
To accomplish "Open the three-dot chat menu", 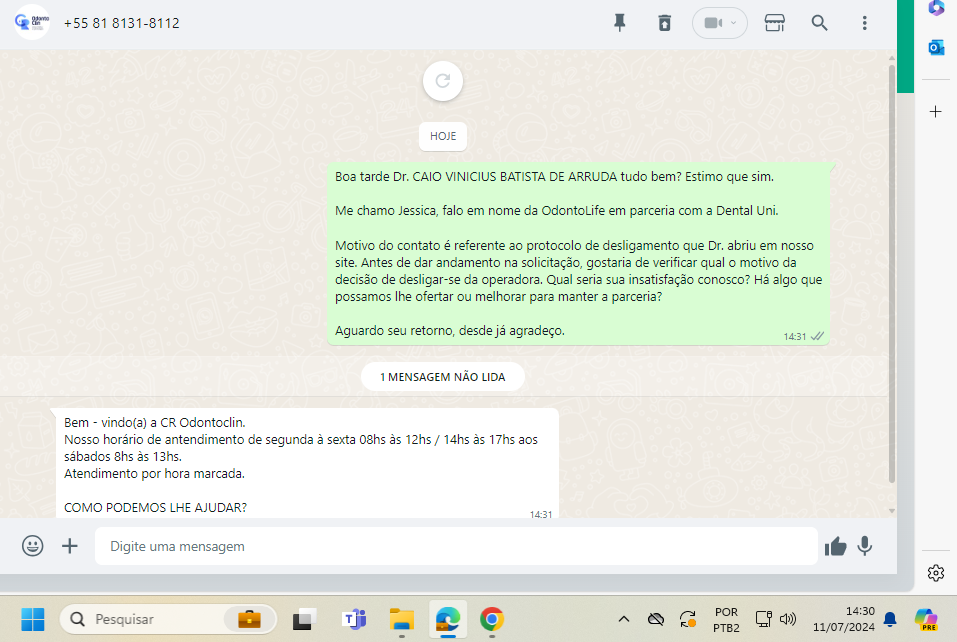I will (864, 23).
